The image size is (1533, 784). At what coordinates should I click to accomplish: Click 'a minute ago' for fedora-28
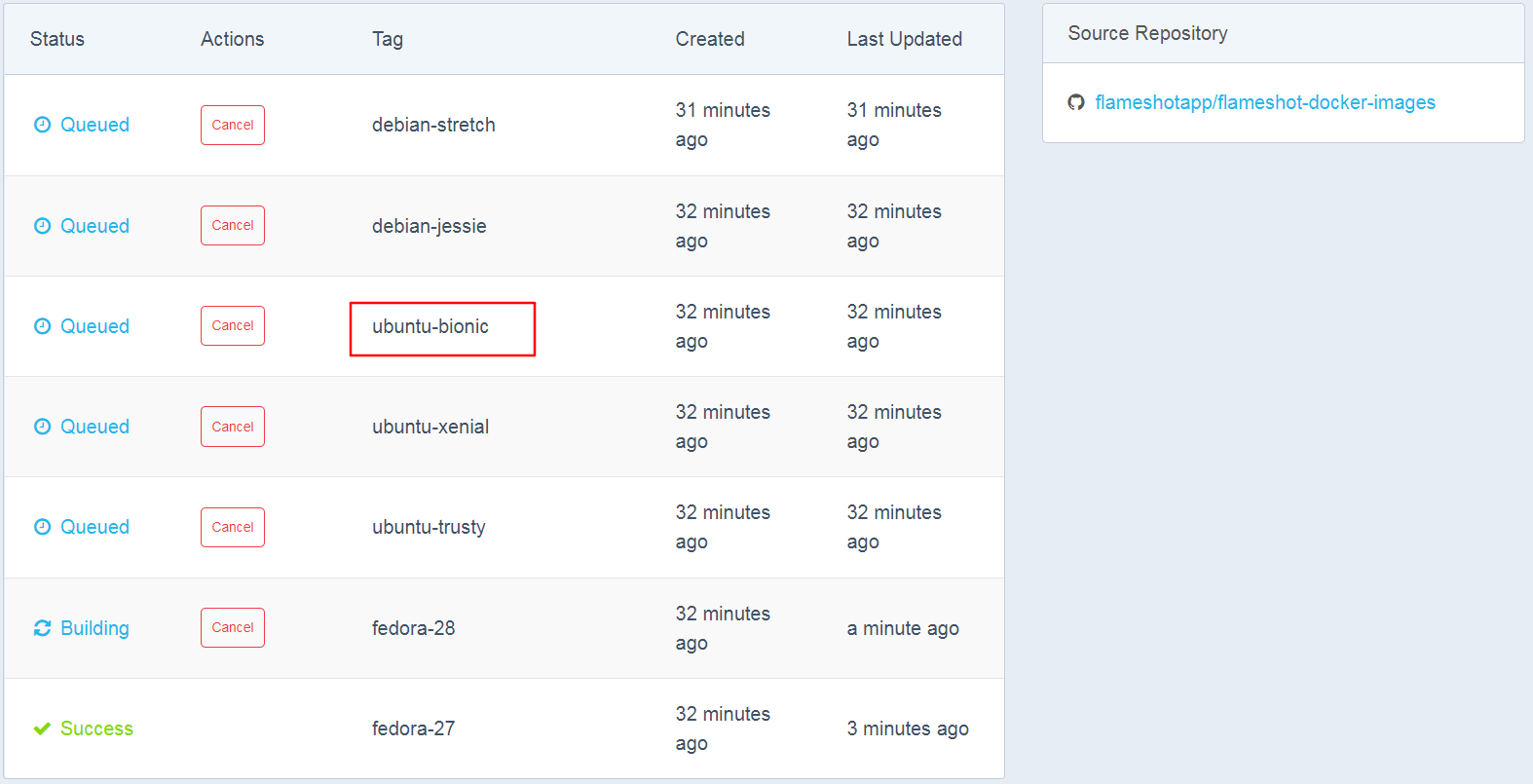click(x=903, y=628)
